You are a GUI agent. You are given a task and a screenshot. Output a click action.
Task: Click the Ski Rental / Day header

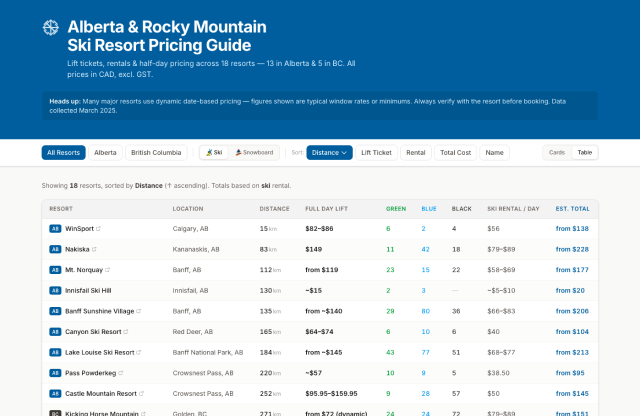point(513,209)
